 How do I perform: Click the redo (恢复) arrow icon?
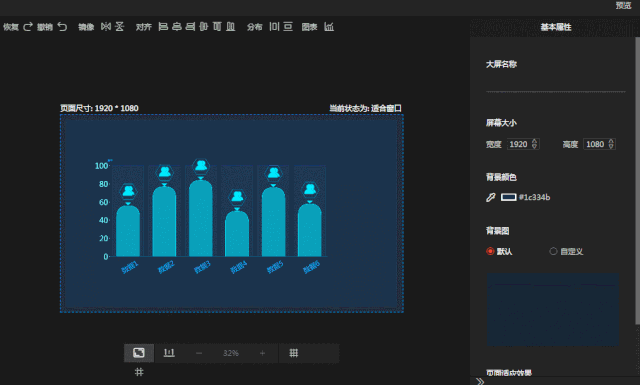coord(28,27)
